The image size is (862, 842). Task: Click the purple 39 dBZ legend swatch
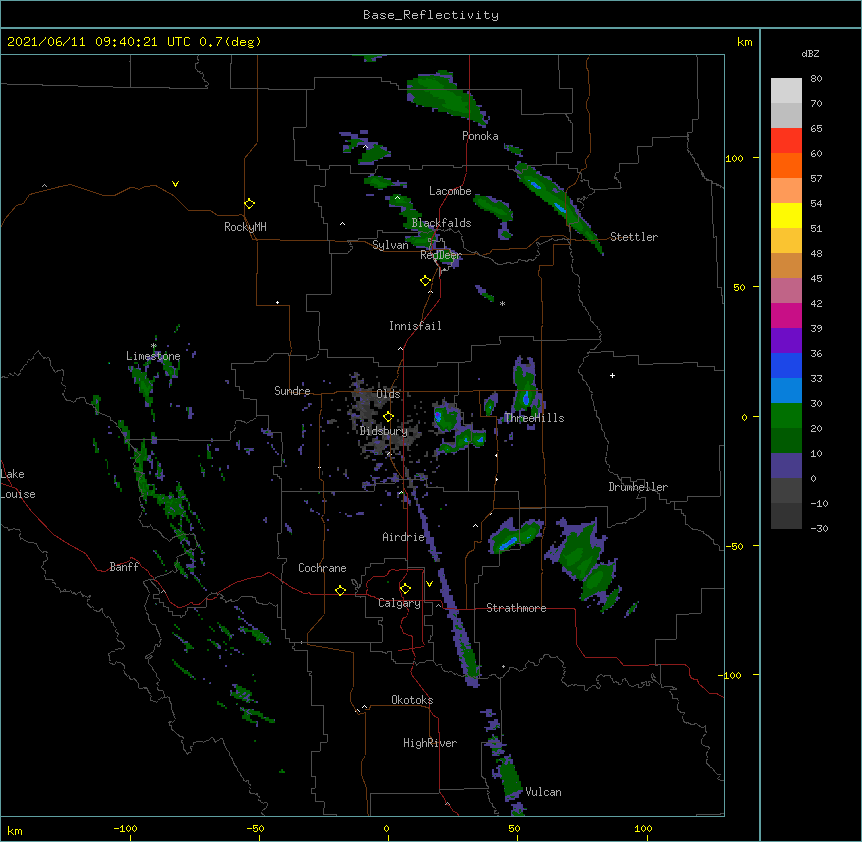(786, 340)
